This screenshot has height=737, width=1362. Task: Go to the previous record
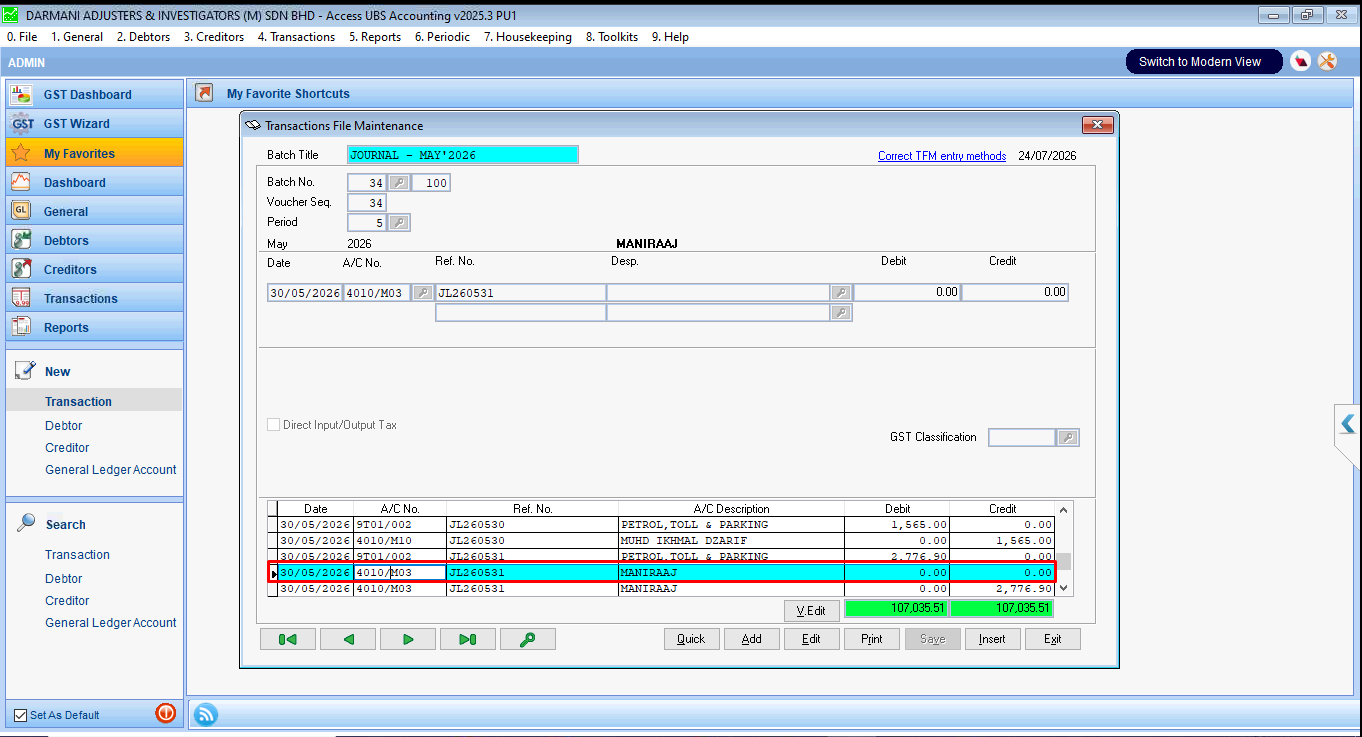point(348,639)
